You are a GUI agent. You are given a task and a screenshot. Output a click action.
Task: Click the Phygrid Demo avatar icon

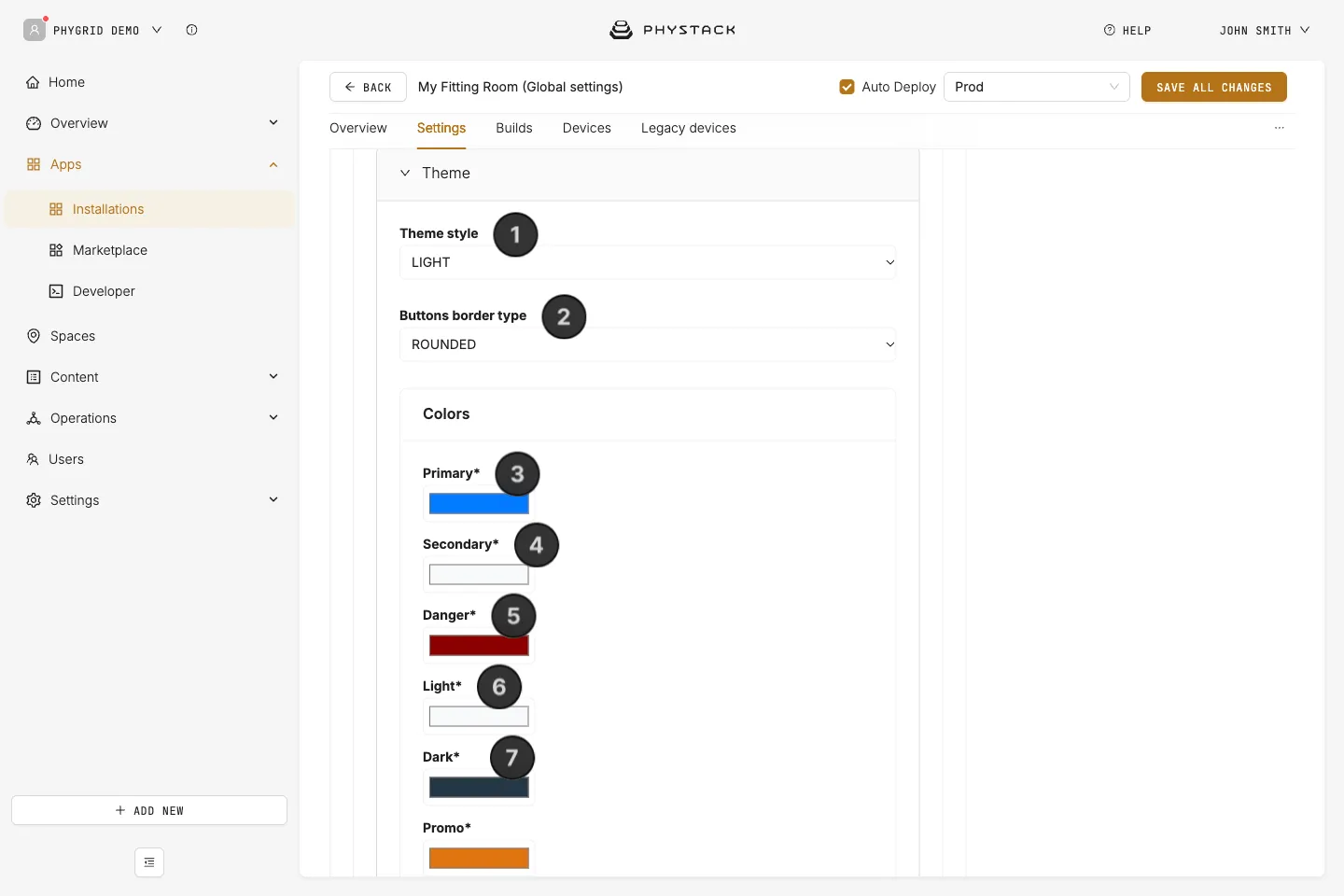[35, 30]
